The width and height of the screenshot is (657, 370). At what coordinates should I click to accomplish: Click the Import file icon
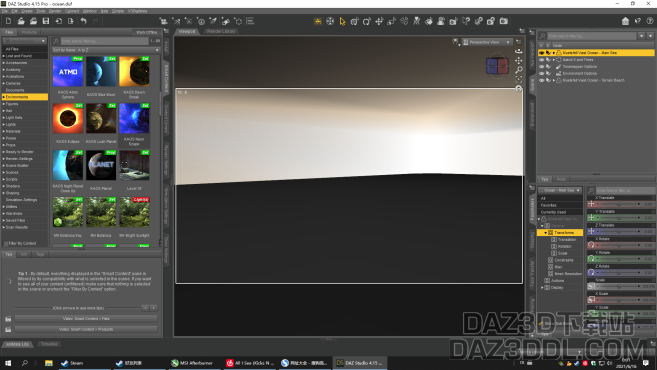[x=59, y=21]
